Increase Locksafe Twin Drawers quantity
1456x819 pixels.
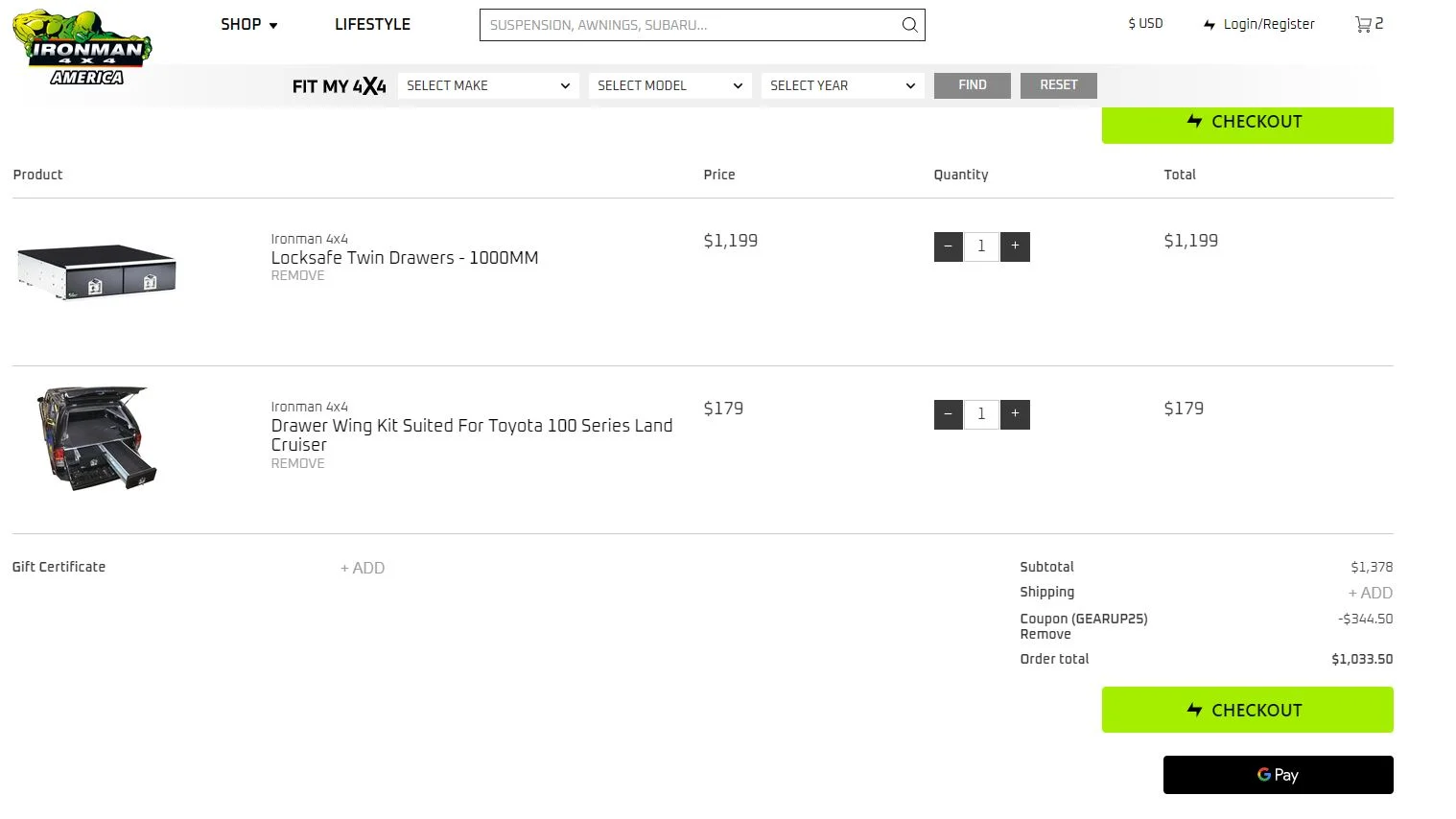(x=1015, y=246)
